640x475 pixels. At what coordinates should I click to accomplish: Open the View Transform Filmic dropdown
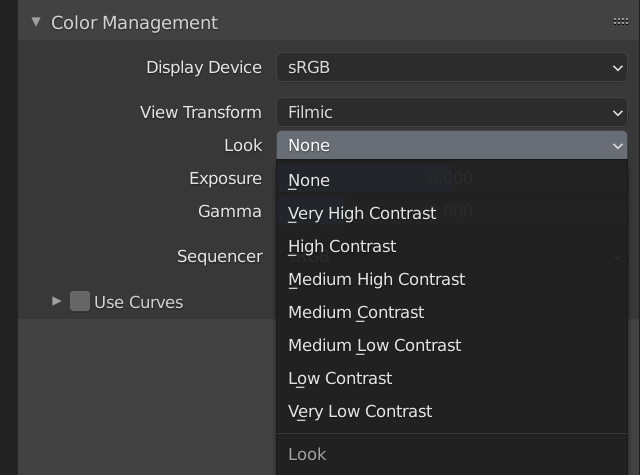click(x=450, y=112)
